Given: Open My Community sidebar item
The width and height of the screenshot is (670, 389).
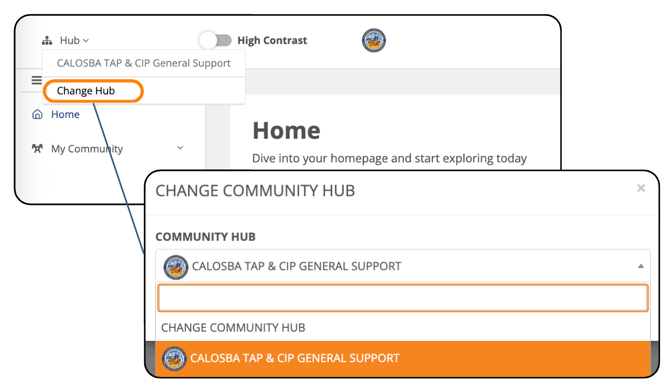Looking at the screenshot, I should coord(87,149).
